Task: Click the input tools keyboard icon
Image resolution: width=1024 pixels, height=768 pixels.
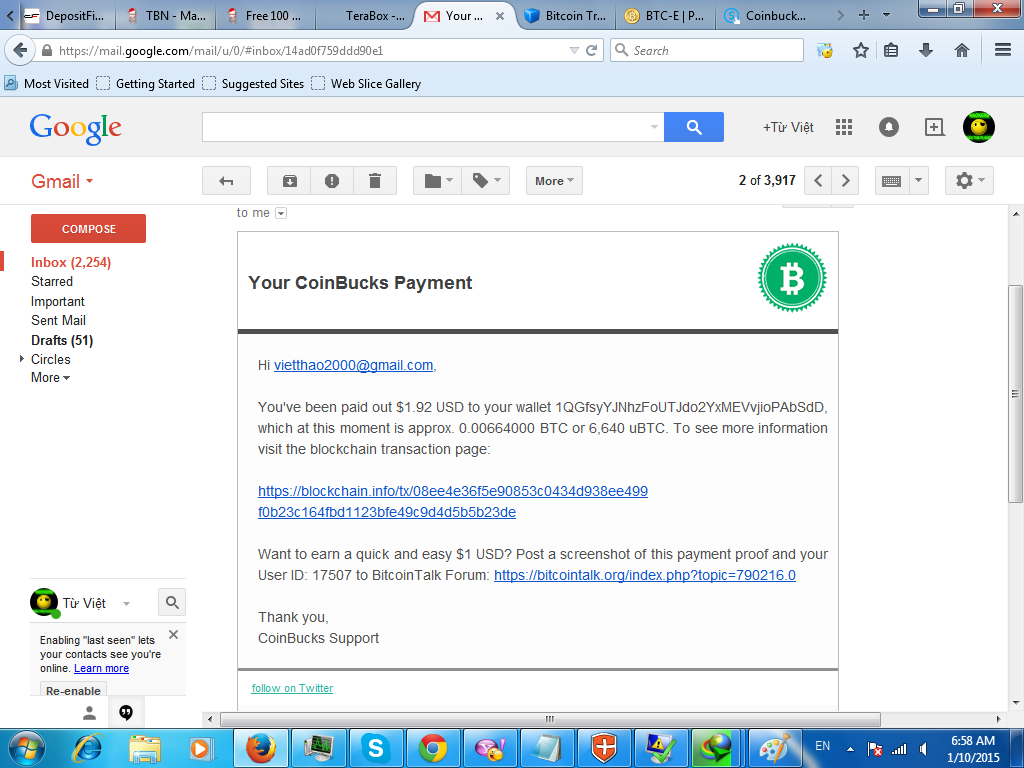Action: coord(891,181)
